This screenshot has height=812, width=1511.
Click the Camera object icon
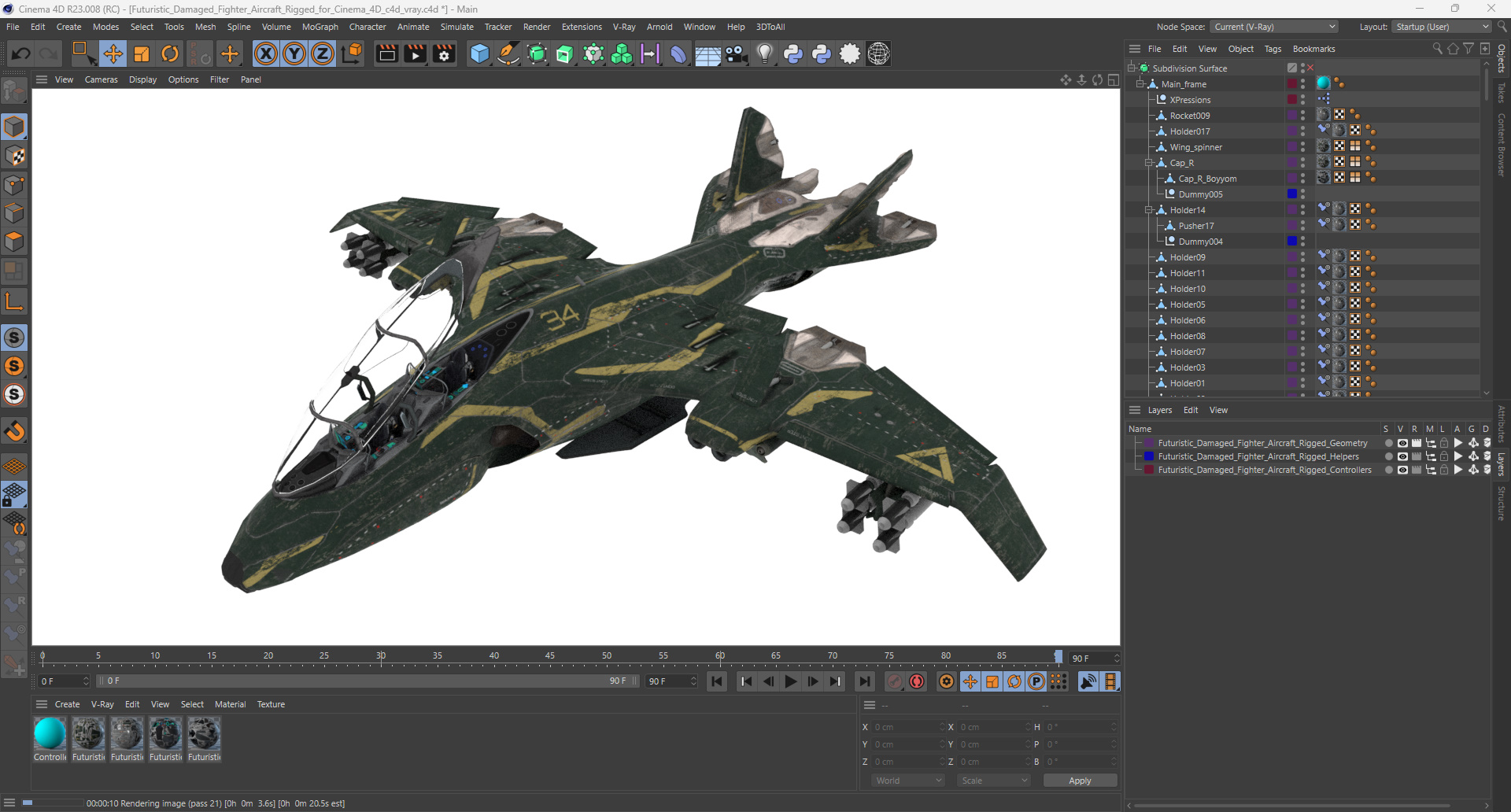point(737,54)
